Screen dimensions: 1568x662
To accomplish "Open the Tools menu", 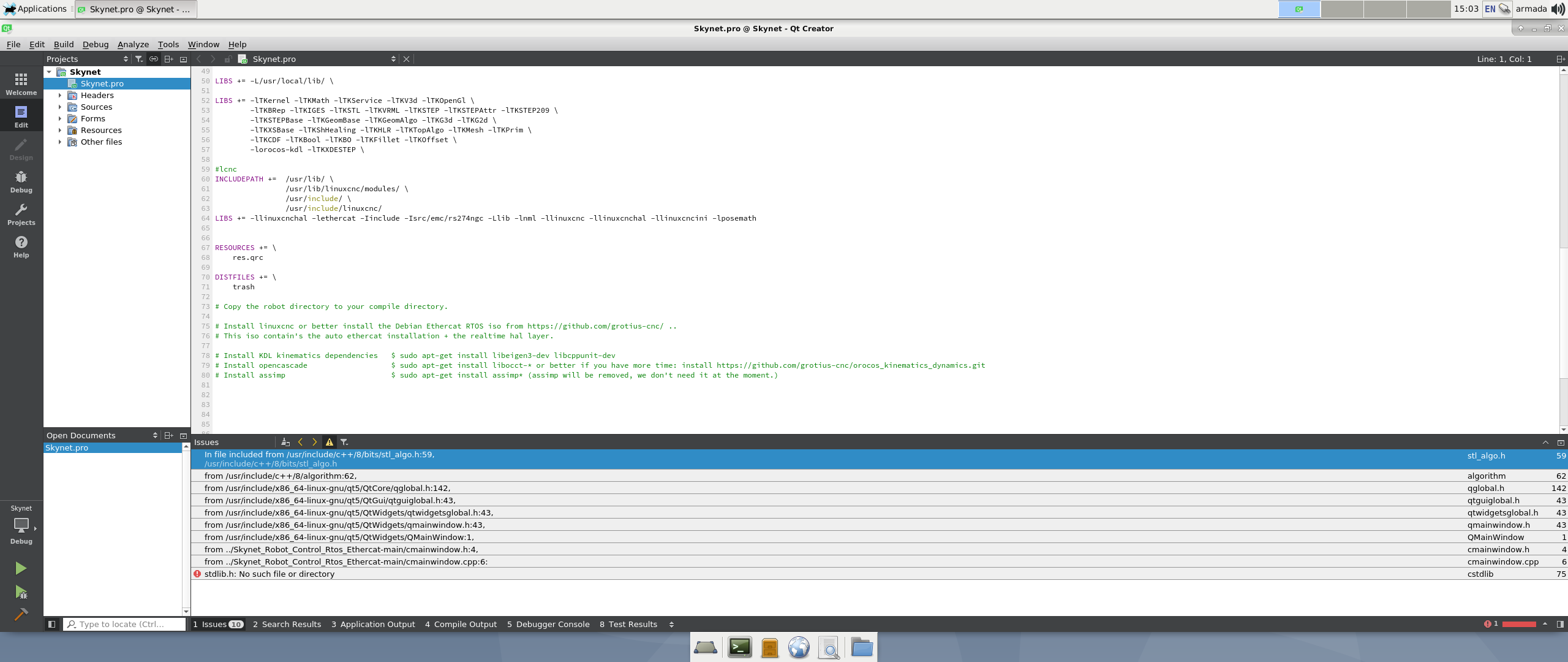I will (x=168, y=44).
